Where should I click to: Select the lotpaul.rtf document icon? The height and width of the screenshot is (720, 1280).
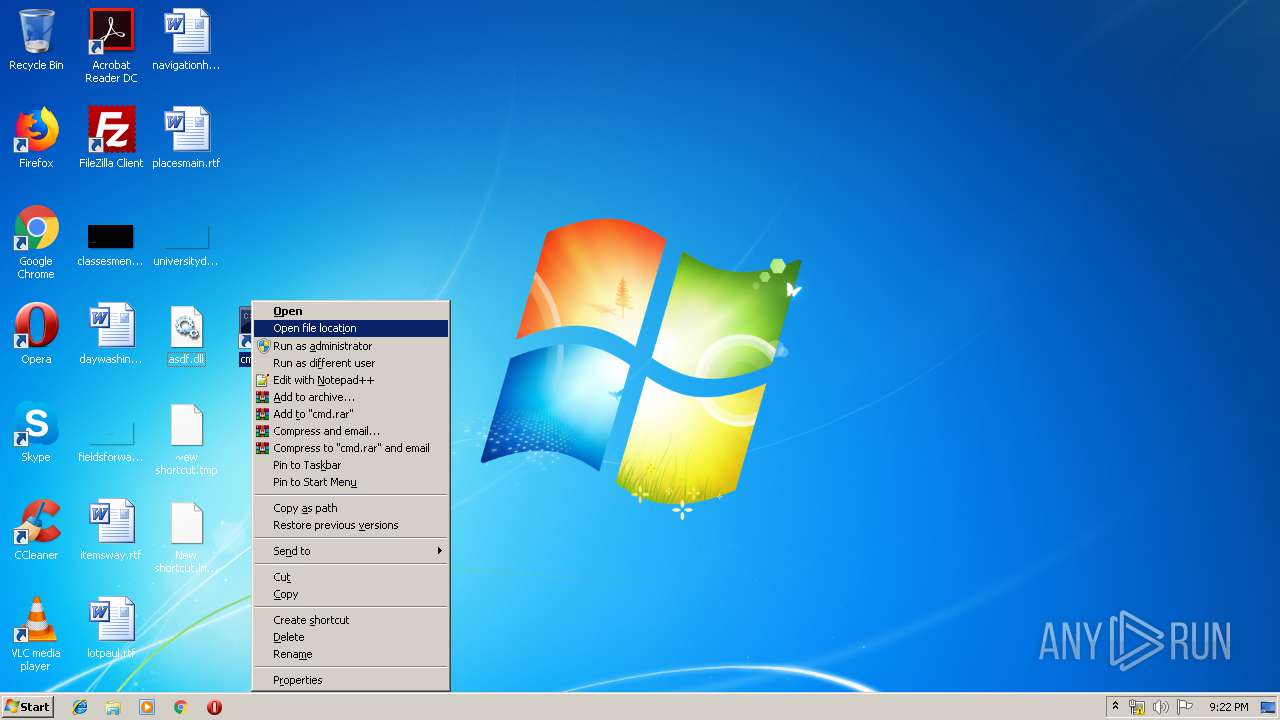click(111, 629)
